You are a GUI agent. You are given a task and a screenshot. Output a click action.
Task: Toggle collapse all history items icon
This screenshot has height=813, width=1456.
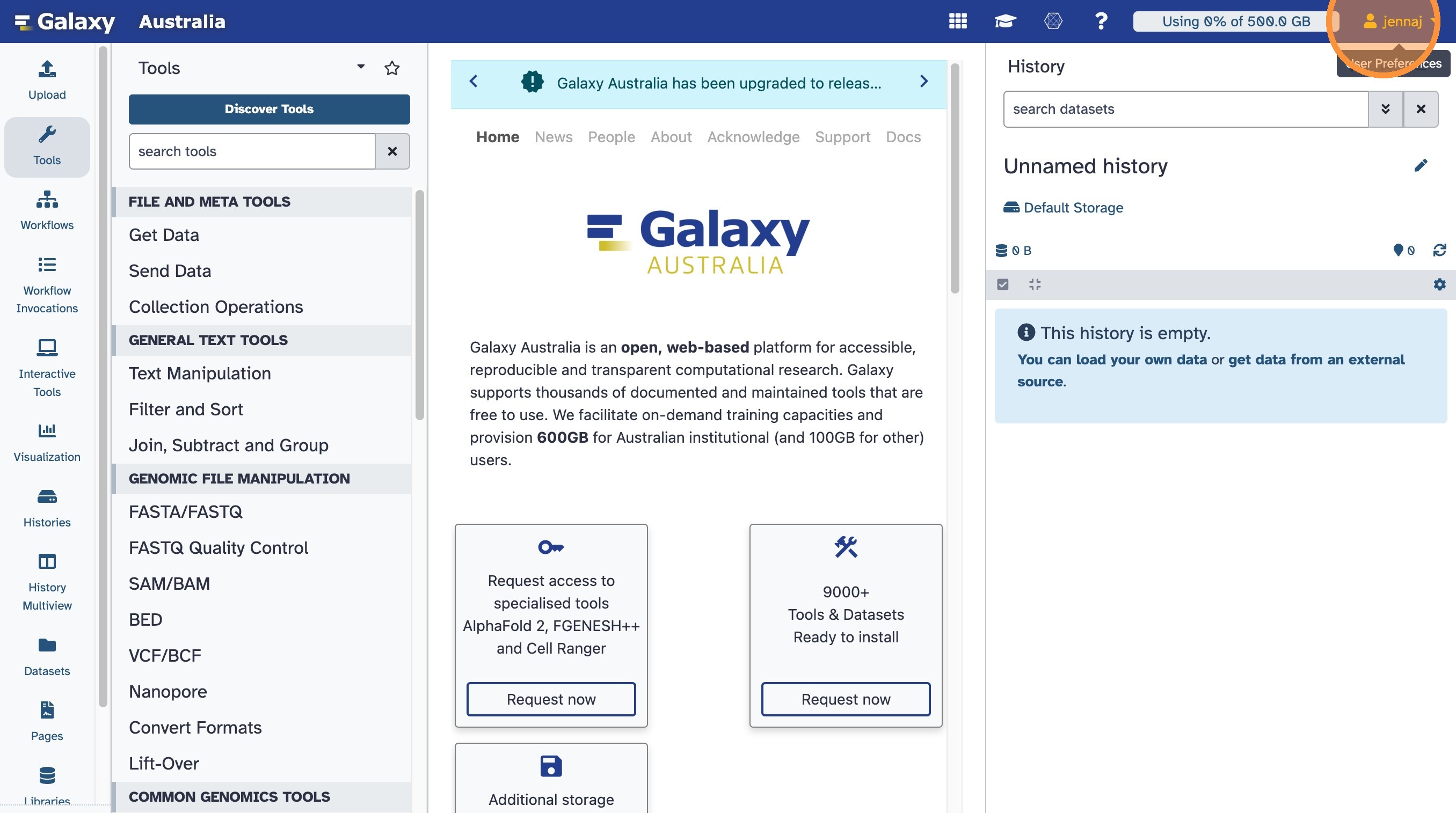1035,284
